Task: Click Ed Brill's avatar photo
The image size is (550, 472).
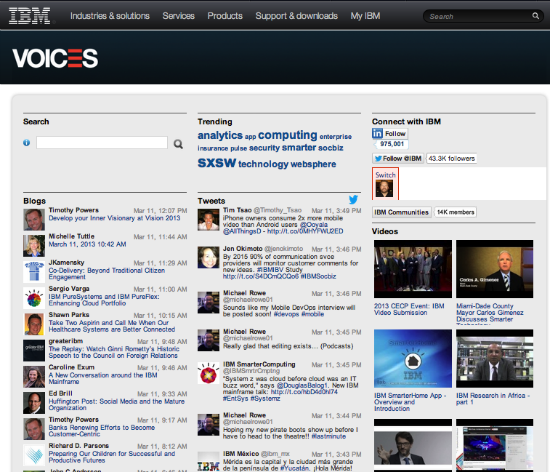Action: tap(34, 403)
